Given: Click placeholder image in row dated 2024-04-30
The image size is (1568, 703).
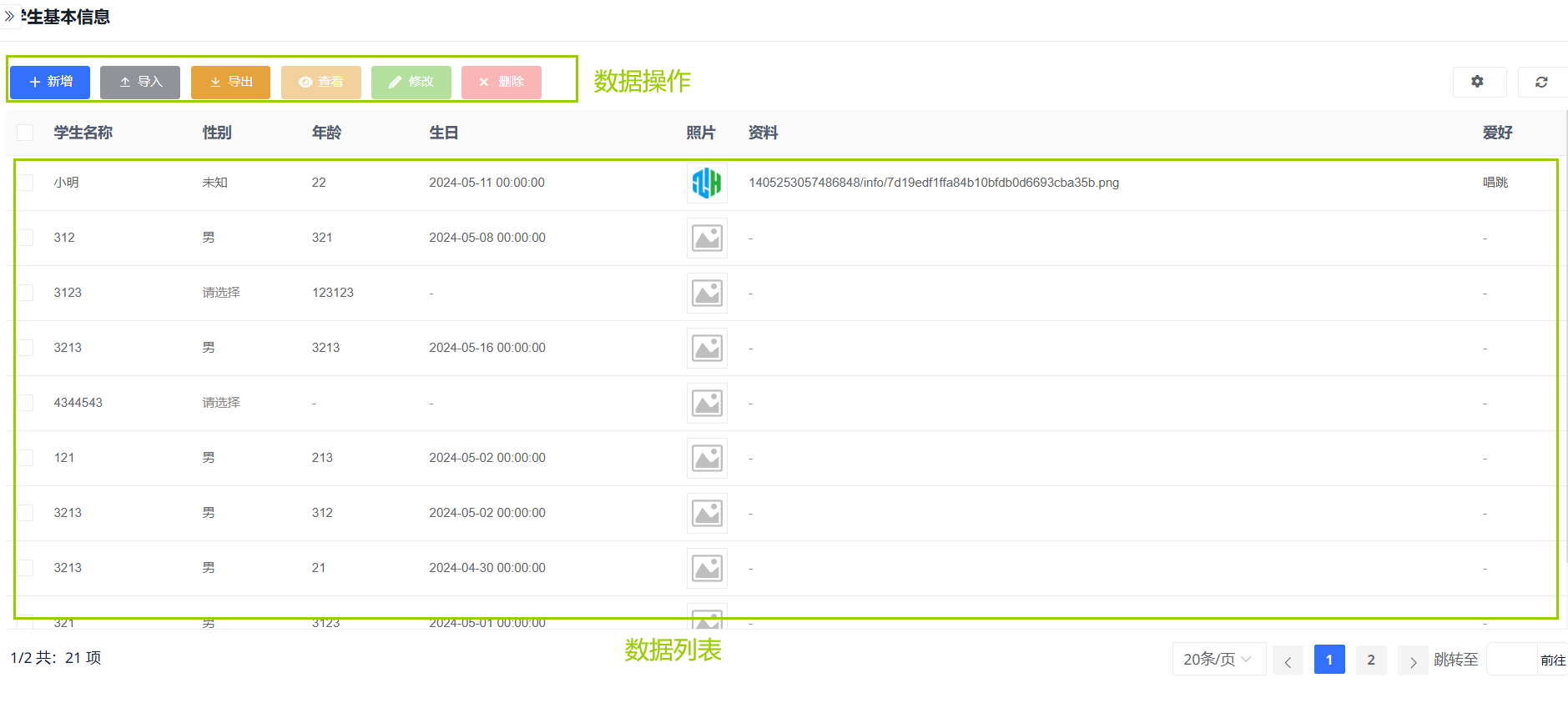Looking at the screenshot, I should (x=707, y=568).
